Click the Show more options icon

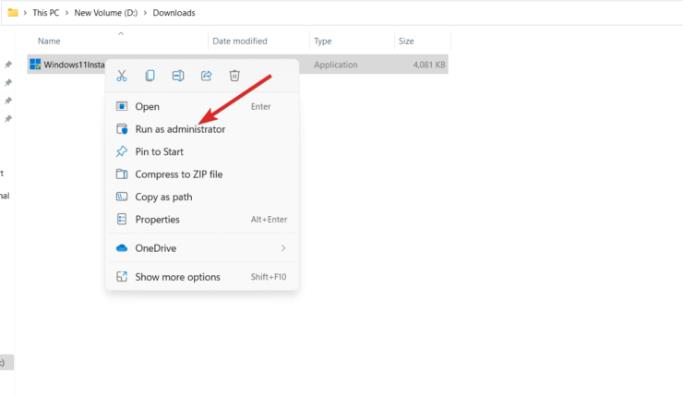coord(122,277)
